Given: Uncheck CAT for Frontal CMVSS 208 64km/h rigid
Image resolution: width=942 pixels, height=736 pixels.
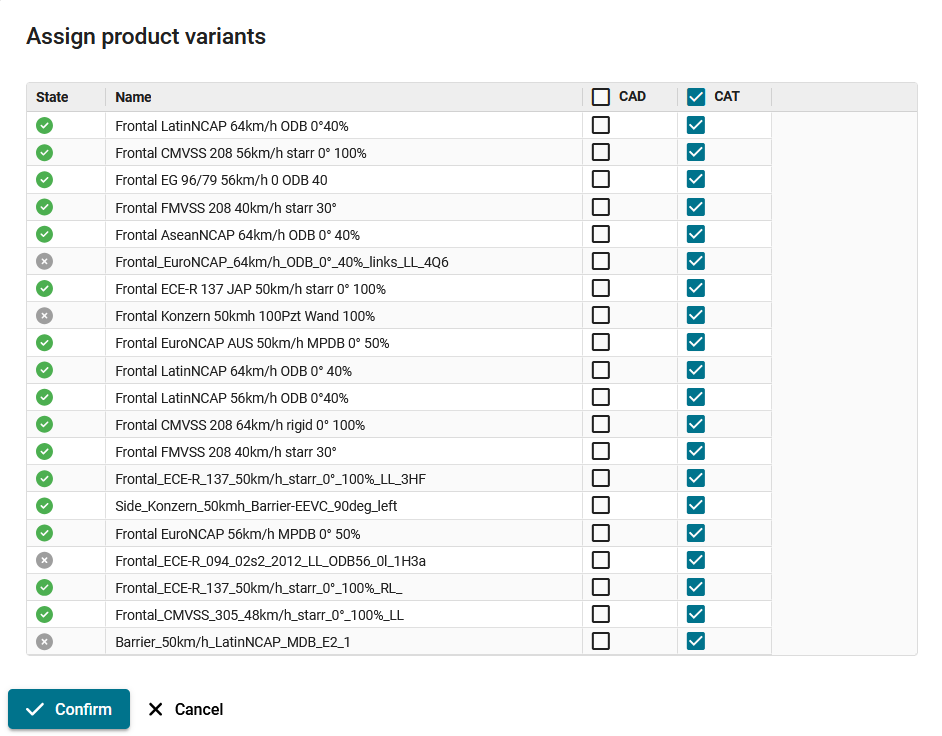Looking at the screenshot, I should (696, 424).
